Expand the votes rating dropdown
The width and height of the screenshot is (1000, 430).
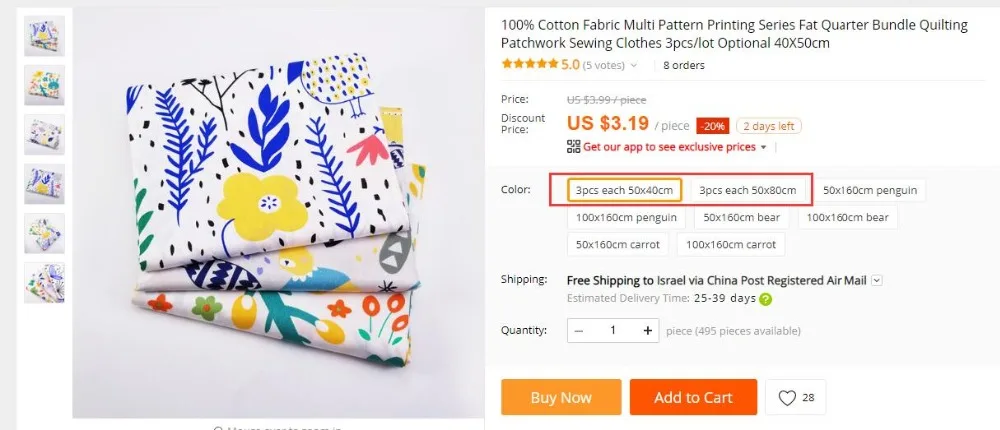point(634,66)
